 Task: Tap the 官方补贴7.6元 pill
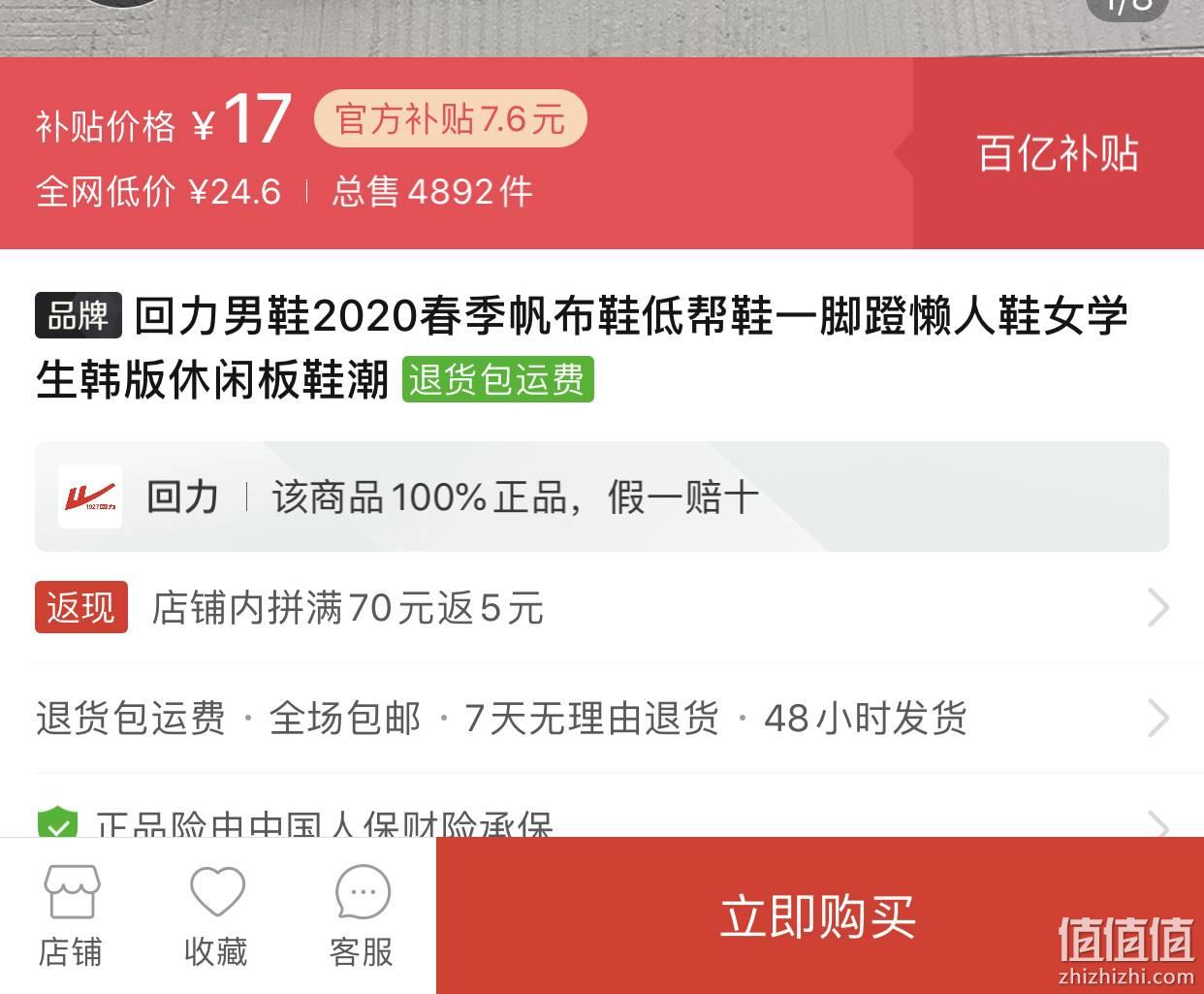tap(451, 119)
